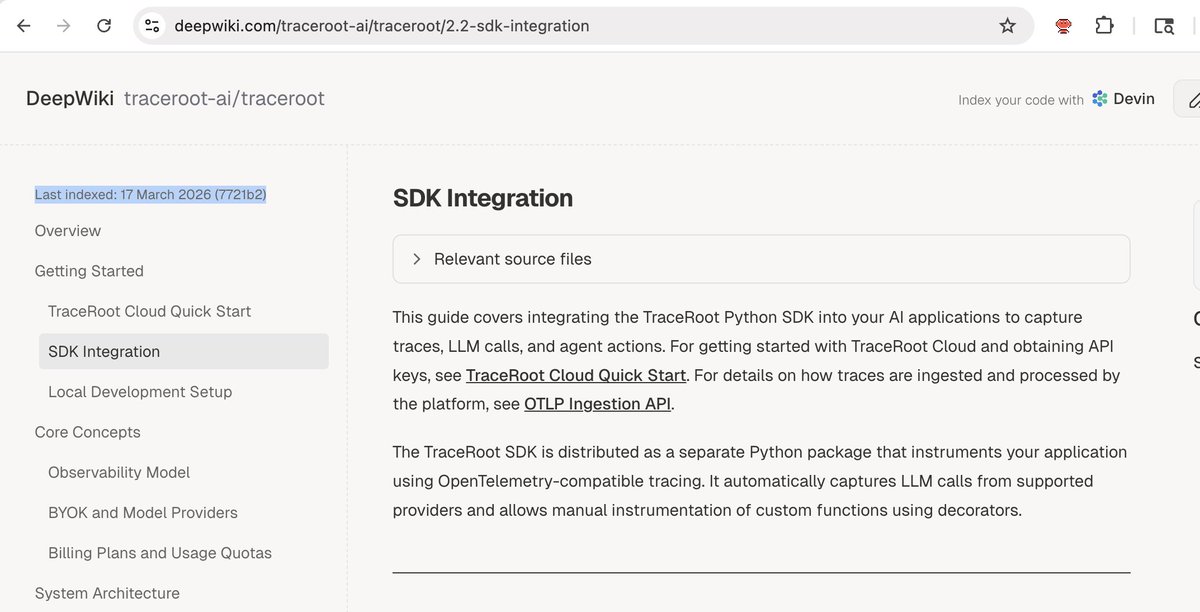This screenshot has height=612, width=1200.
Task: Click the address bar URL field
Action: pos(583,26)
